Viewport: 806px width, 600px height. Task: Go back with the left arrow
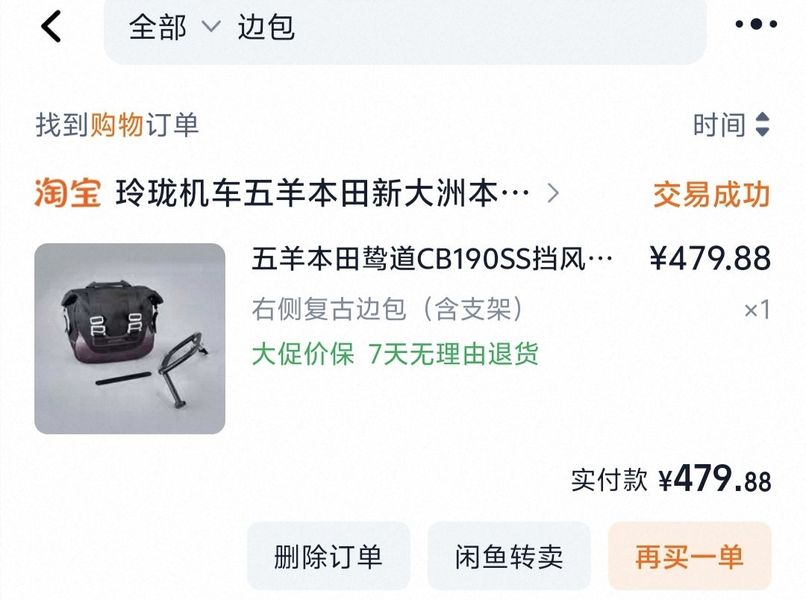[51, 26]
